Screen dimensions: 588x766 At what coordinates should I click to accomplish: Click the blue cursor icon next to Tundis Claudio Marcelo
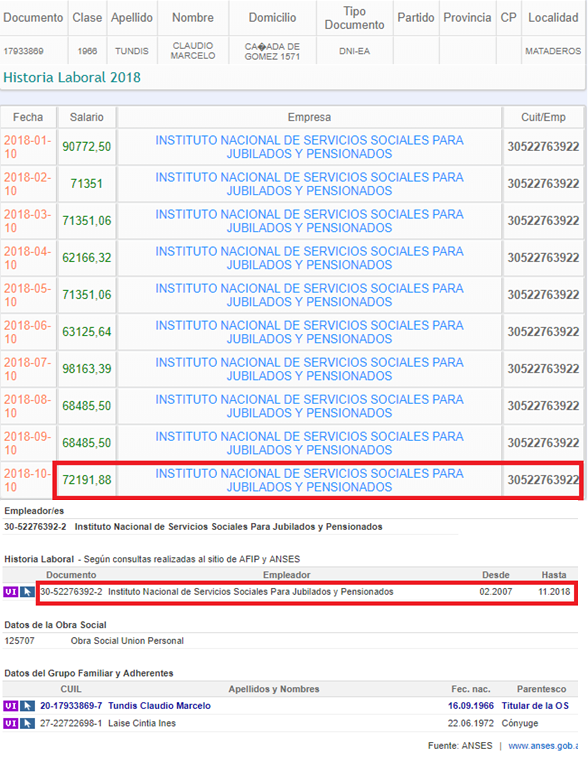[x=27, y=706]
